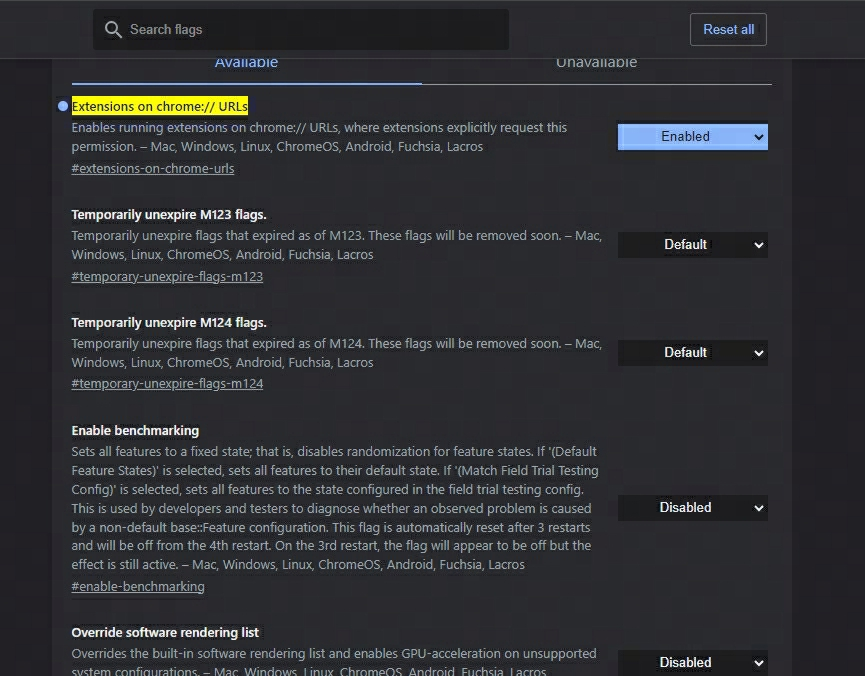Focus the Search flags input field
Screen dimensions: 865x676
(x=310, y=30)
